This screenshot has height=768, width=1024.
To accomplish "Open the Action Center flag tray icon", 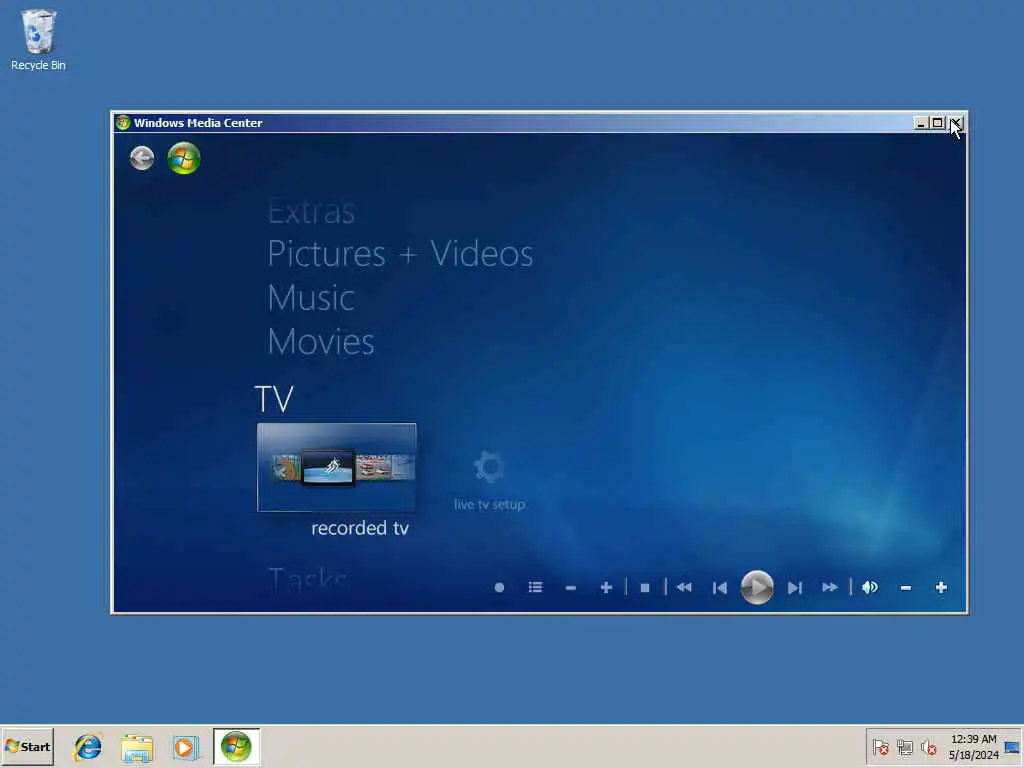I will (880, 747).
